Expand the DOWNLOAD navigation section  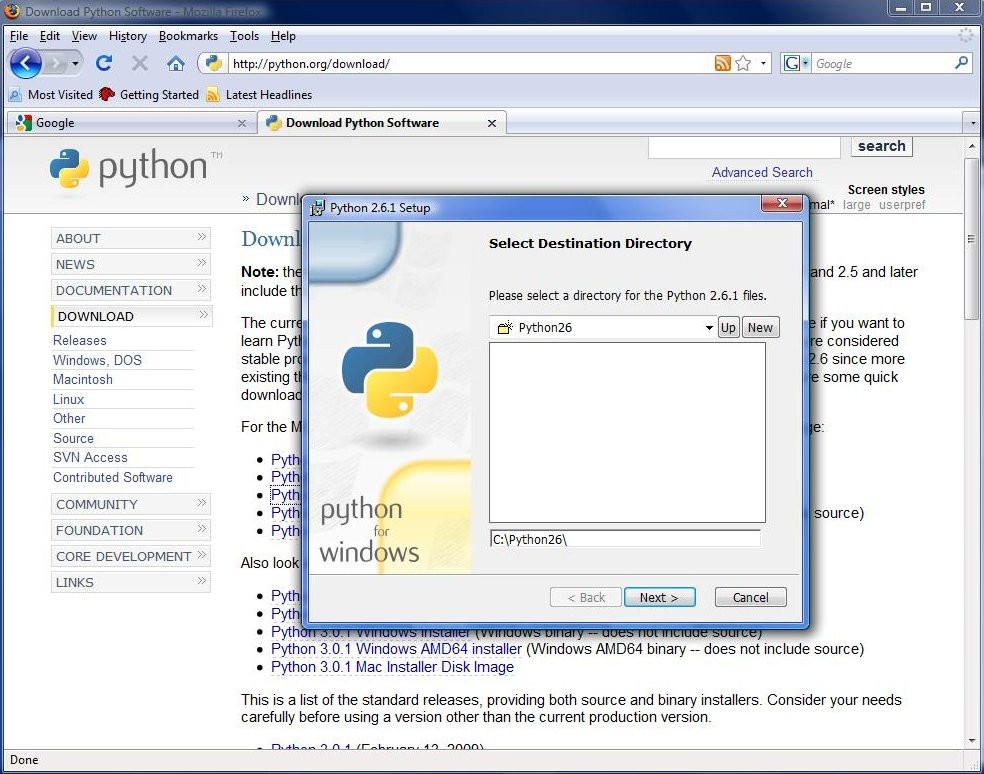coord(131,316)
